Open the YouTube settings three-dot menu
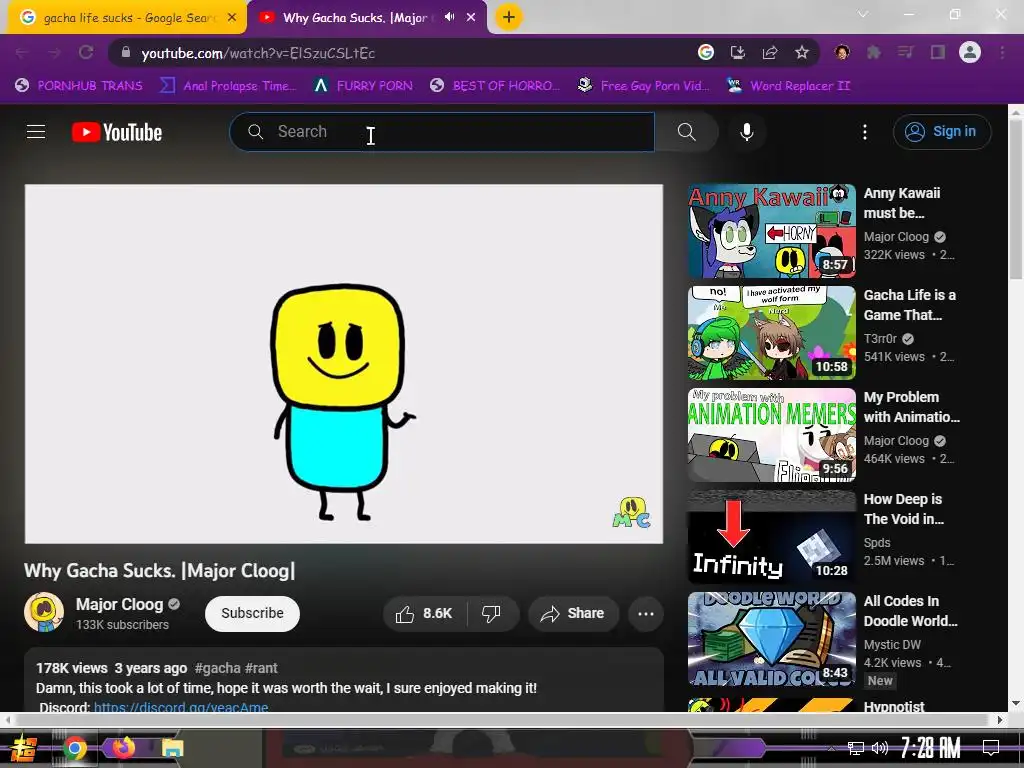 point(865,132)
